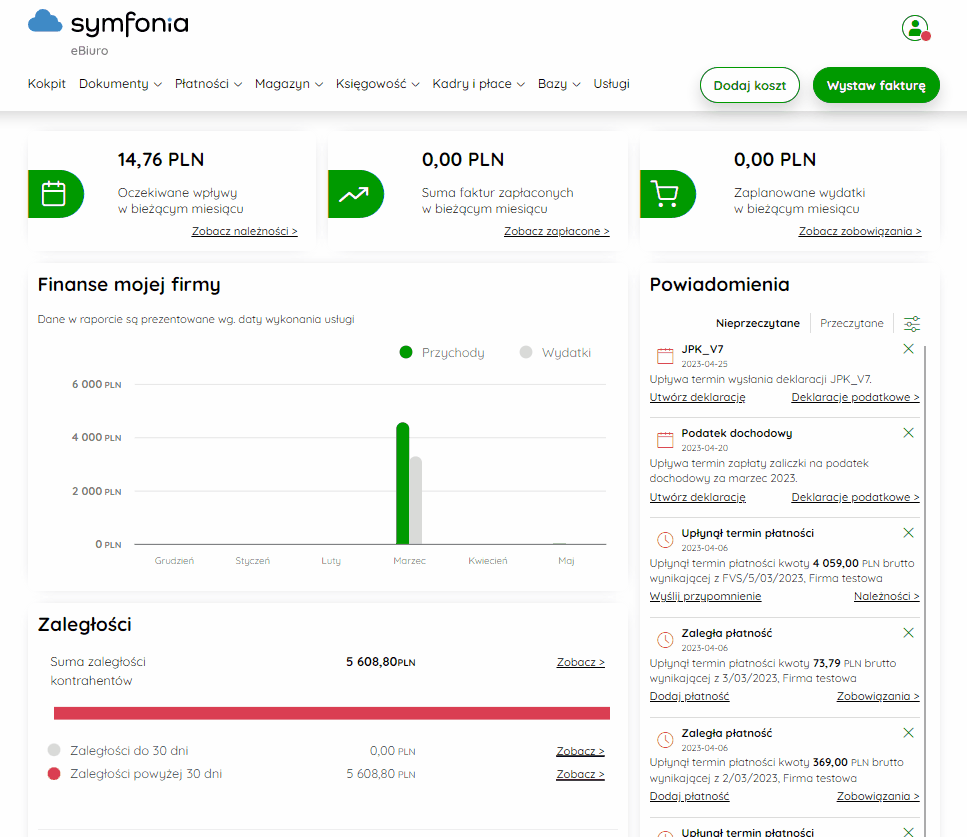Screen dimensions: 967x837
Task: Click Dodaj płatność for the 369,00 PLN notification
Action: tap(689, 796)
